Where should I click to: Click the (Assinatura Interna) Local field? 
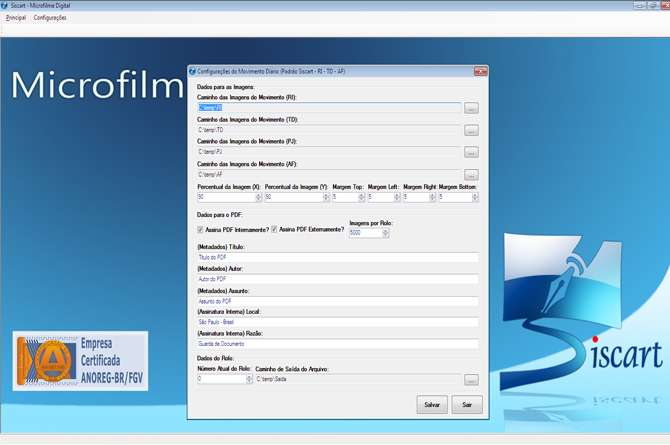338,322
